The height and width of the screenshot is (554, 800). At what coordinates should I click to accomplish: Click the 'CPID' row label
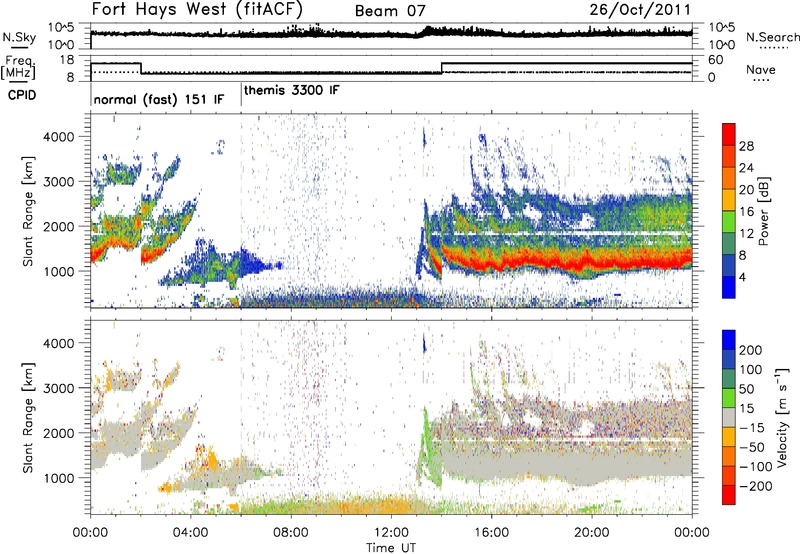[22, 95]
